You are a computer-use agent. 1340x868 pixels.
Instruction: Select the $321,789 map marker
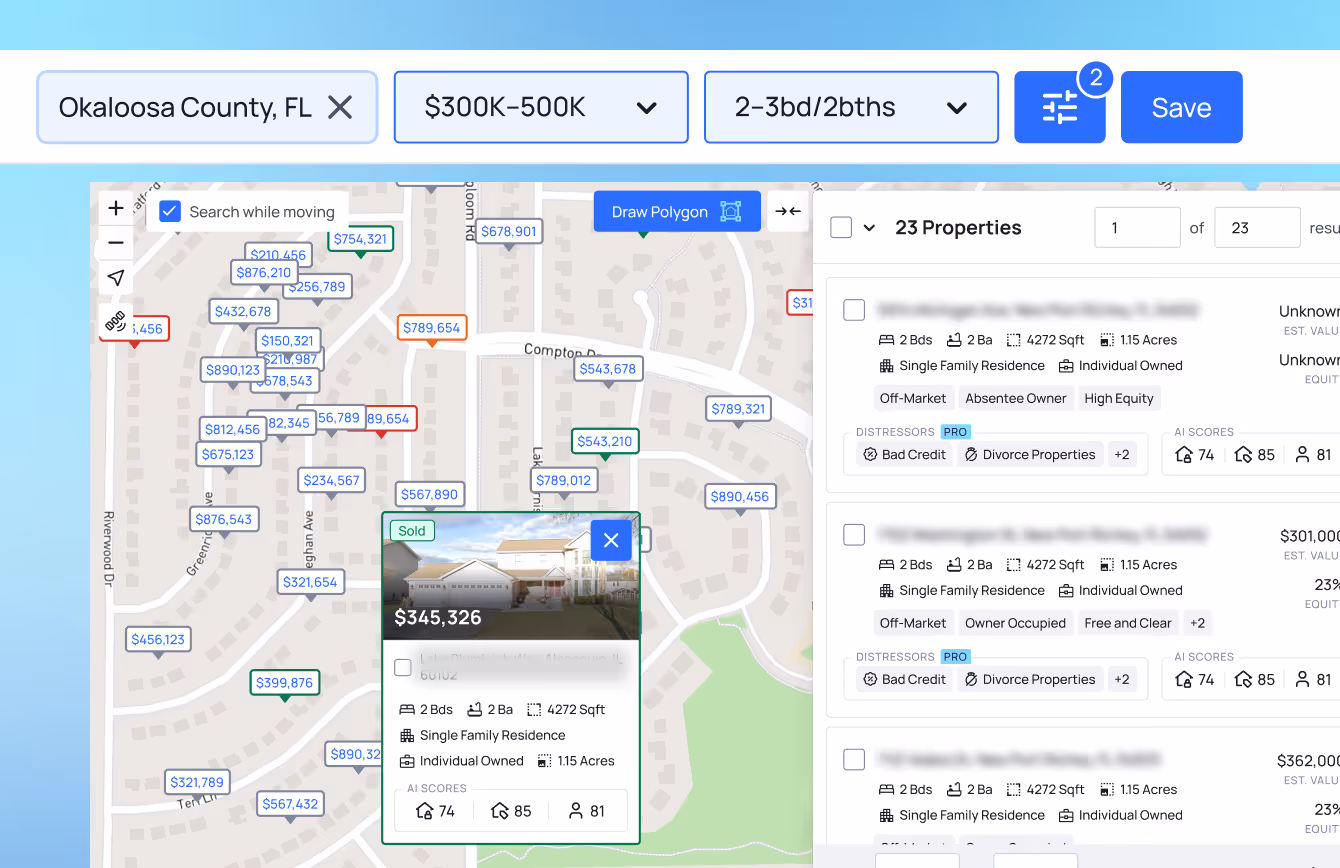(x=197, y=782)
